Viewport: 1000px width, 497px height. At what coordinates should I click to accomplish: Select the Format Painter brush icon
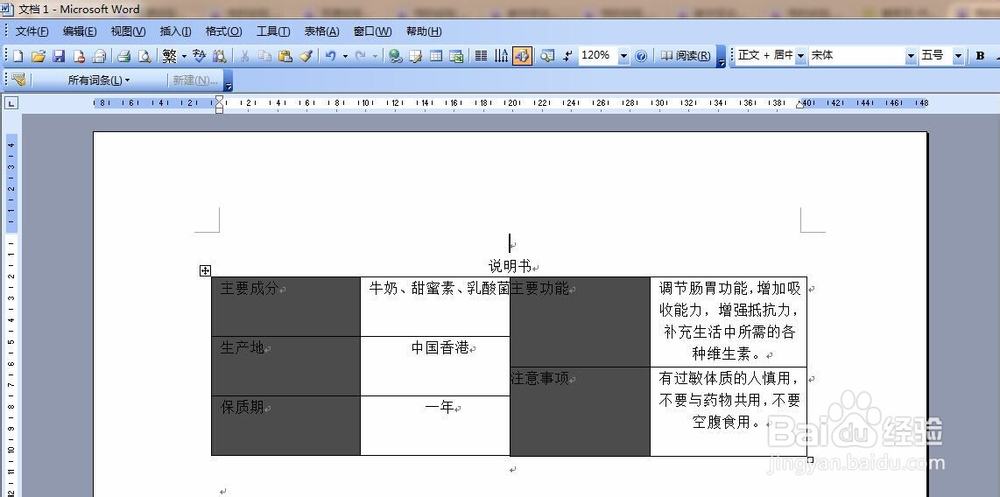305,56
